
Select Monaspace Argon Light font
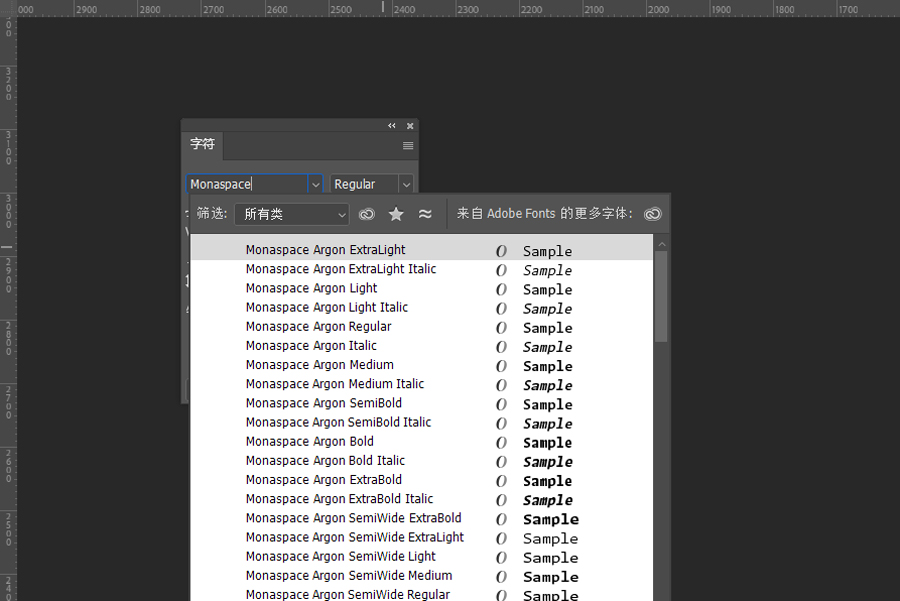click(422, 288)
